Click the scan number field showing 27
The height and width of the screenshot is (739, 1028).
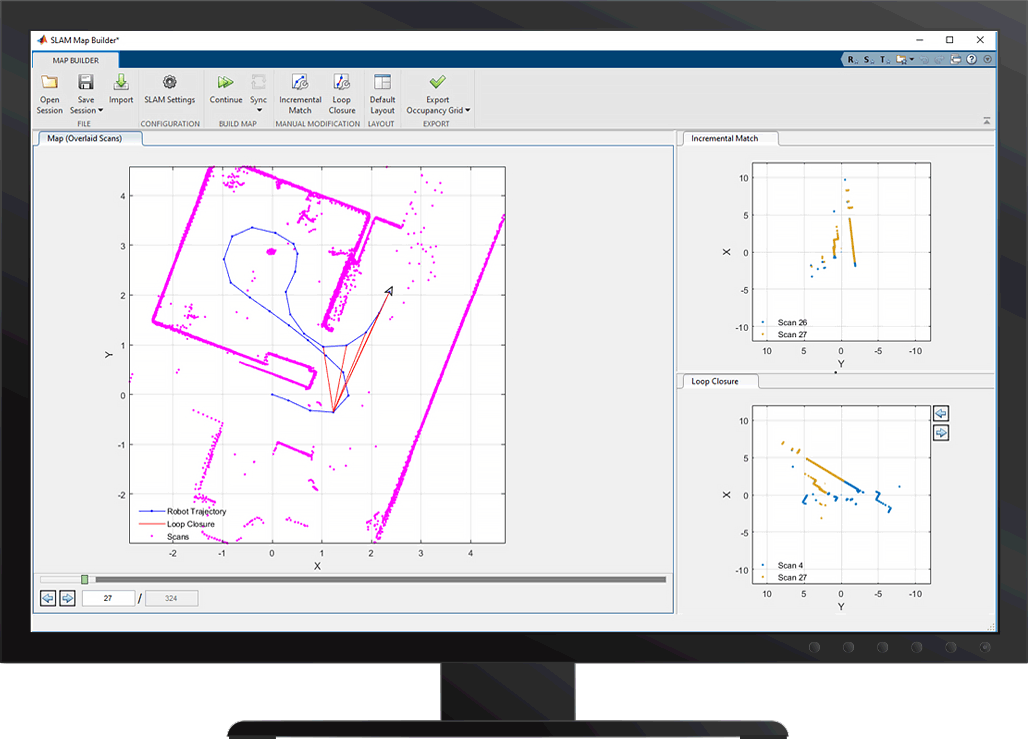[x=108, y=598]
